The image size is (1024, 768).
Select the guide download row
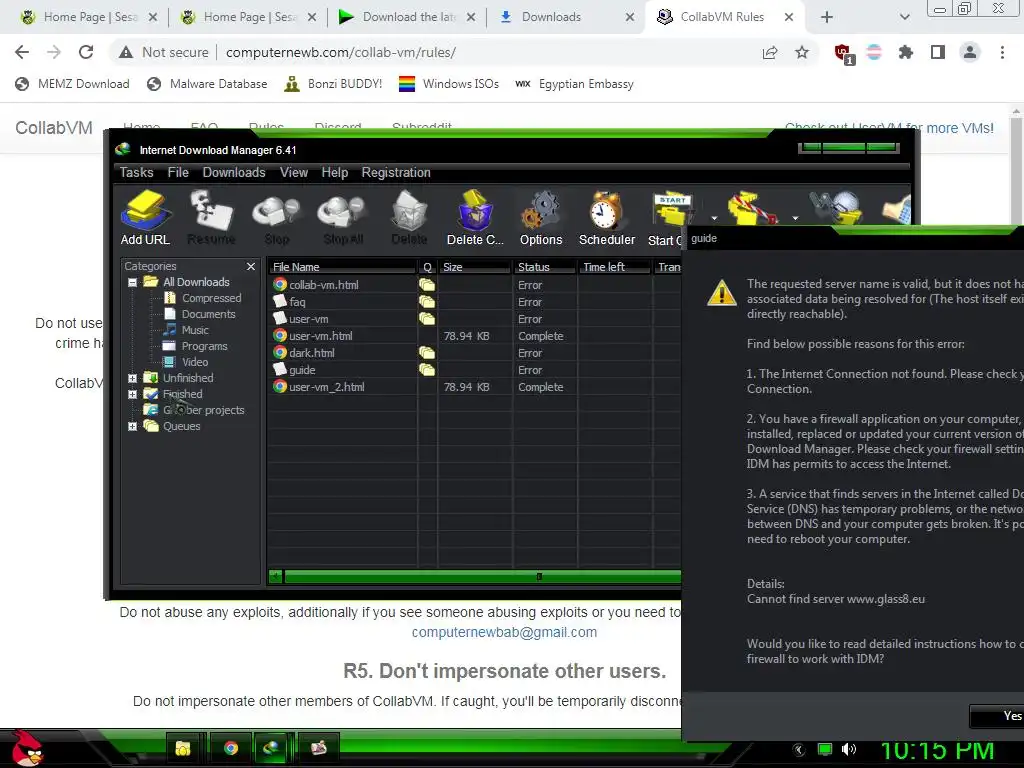(473, 370)
